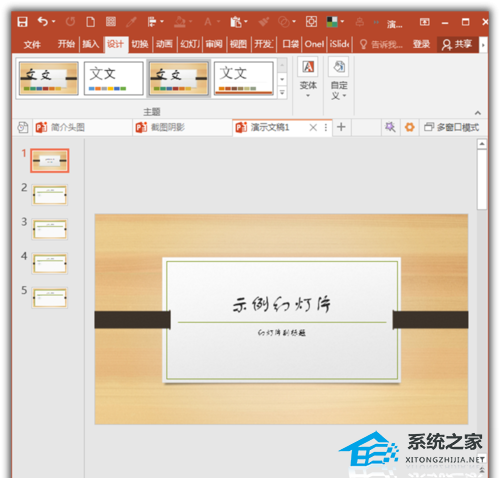Click the slide title 示例幻灯片
The height and width of the screenshot is (478, 500).
[x=282, y=304]
